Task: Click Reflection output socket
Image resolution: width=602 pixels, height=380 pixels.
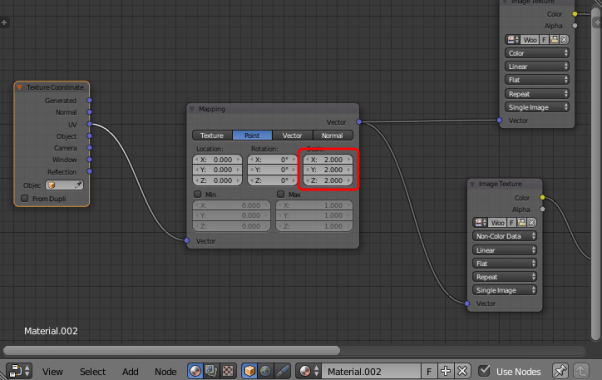Action: coord(89,171)
